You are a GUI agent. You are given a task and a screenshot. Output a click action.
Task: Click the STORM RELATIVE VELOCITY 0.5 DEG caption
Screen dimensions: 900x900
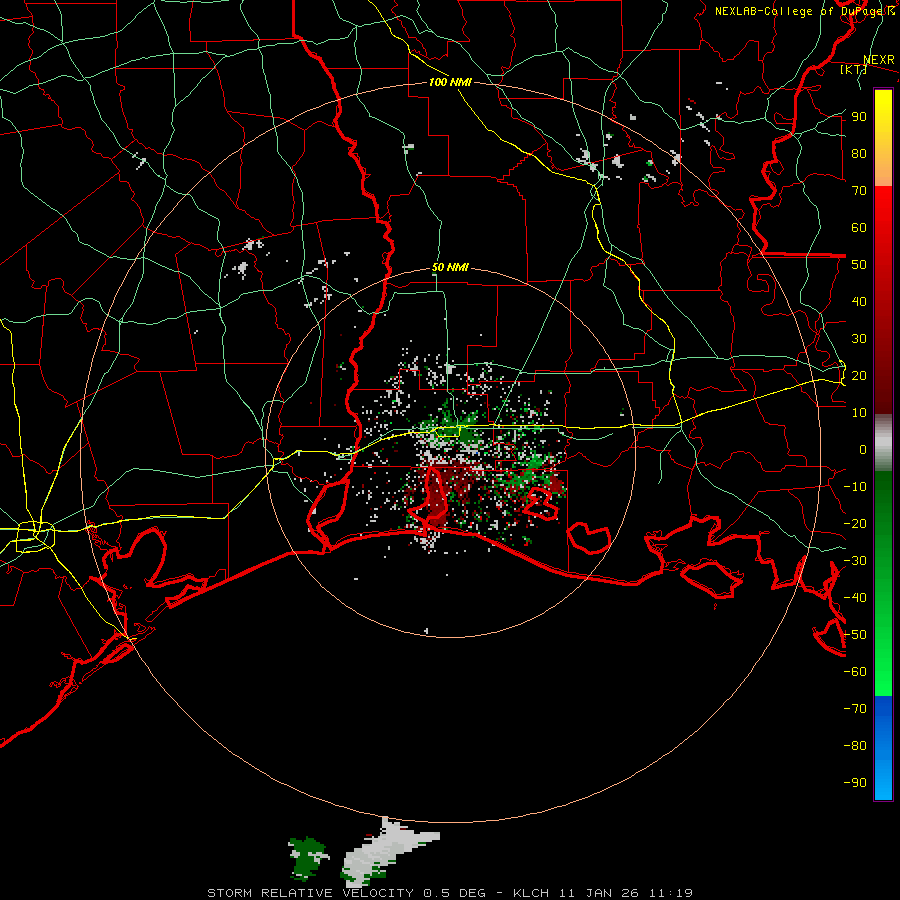(346, 893)
